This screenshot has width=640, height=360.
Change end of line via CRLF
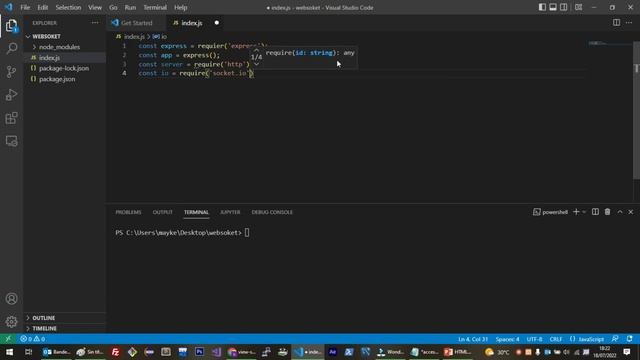(x=556, y=339)
